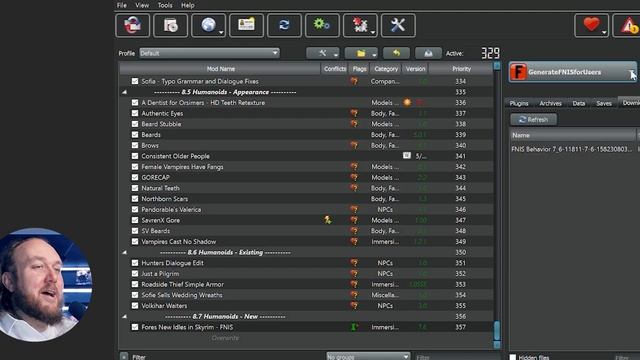
Task: Click the yellow open folders button
Action: (x=361, y=53)
